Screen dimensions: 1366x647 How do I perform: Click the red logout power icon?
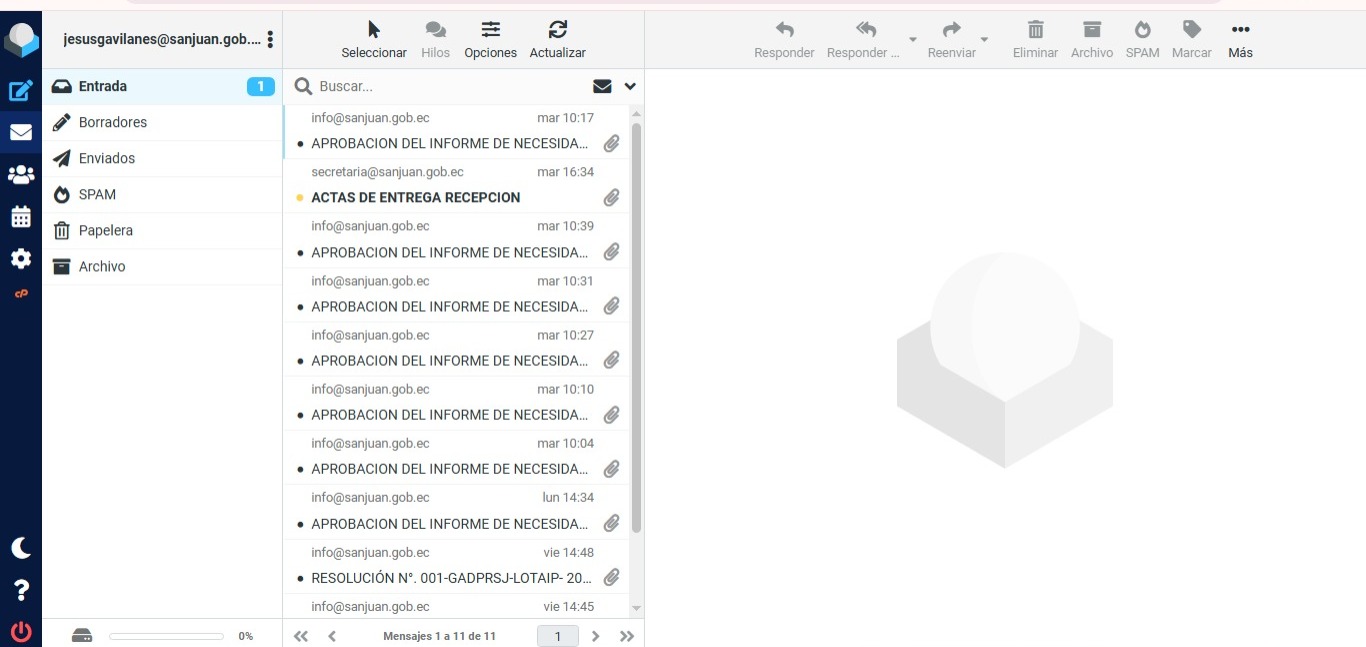point(20,631)
